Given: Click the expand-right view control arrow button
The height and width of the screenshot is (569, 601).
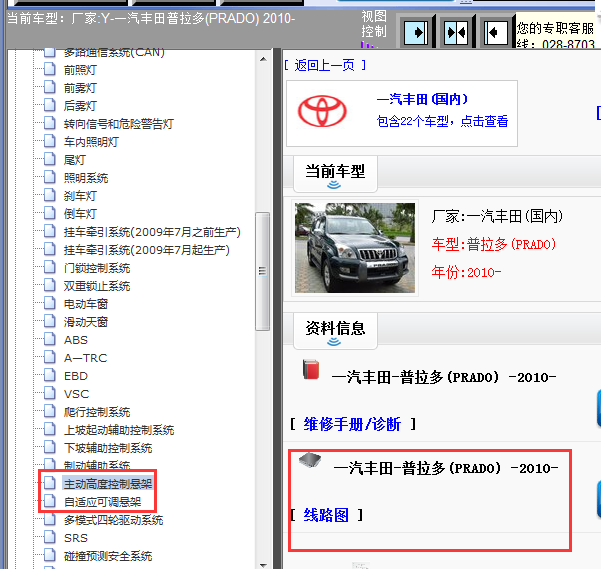Looking at the screenshot, I should pyautogui.click(x=416, y=32).
